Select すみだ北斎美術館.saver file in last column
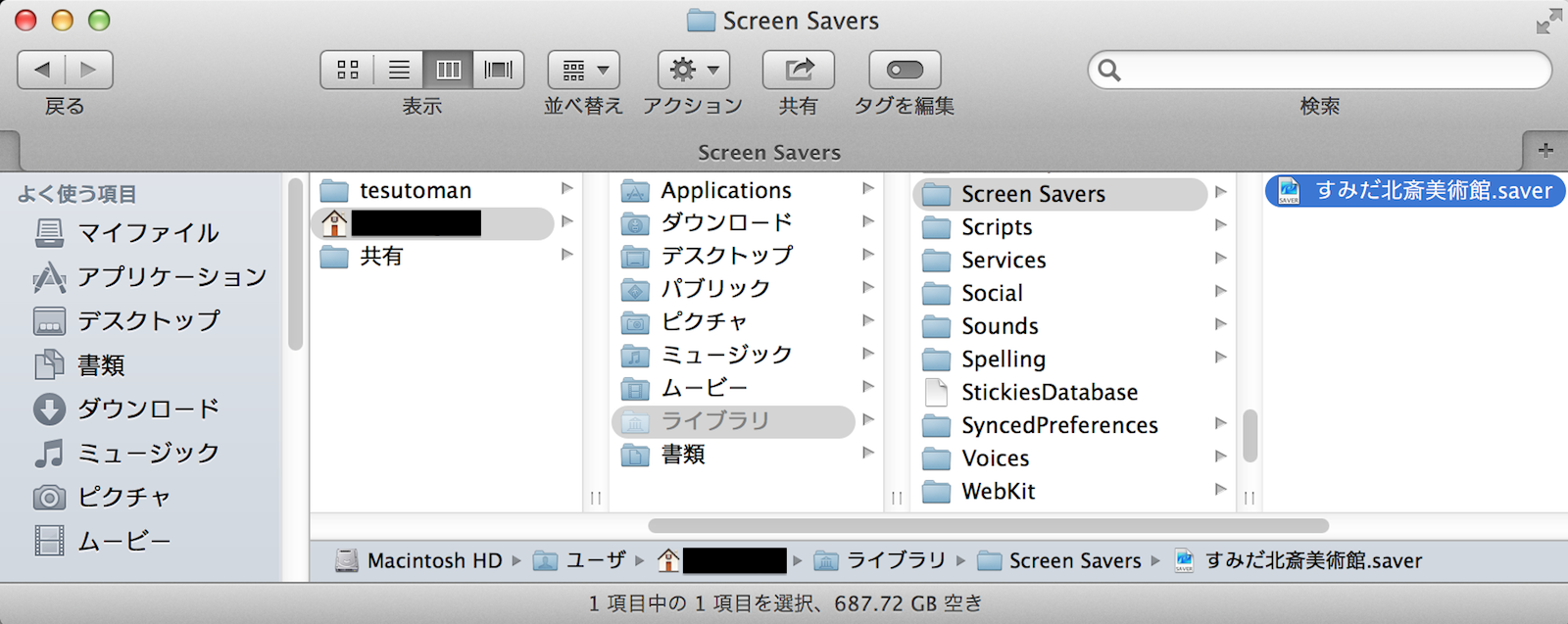Viewport: 1568px width, 624px height. click(x=1415, y=190)
